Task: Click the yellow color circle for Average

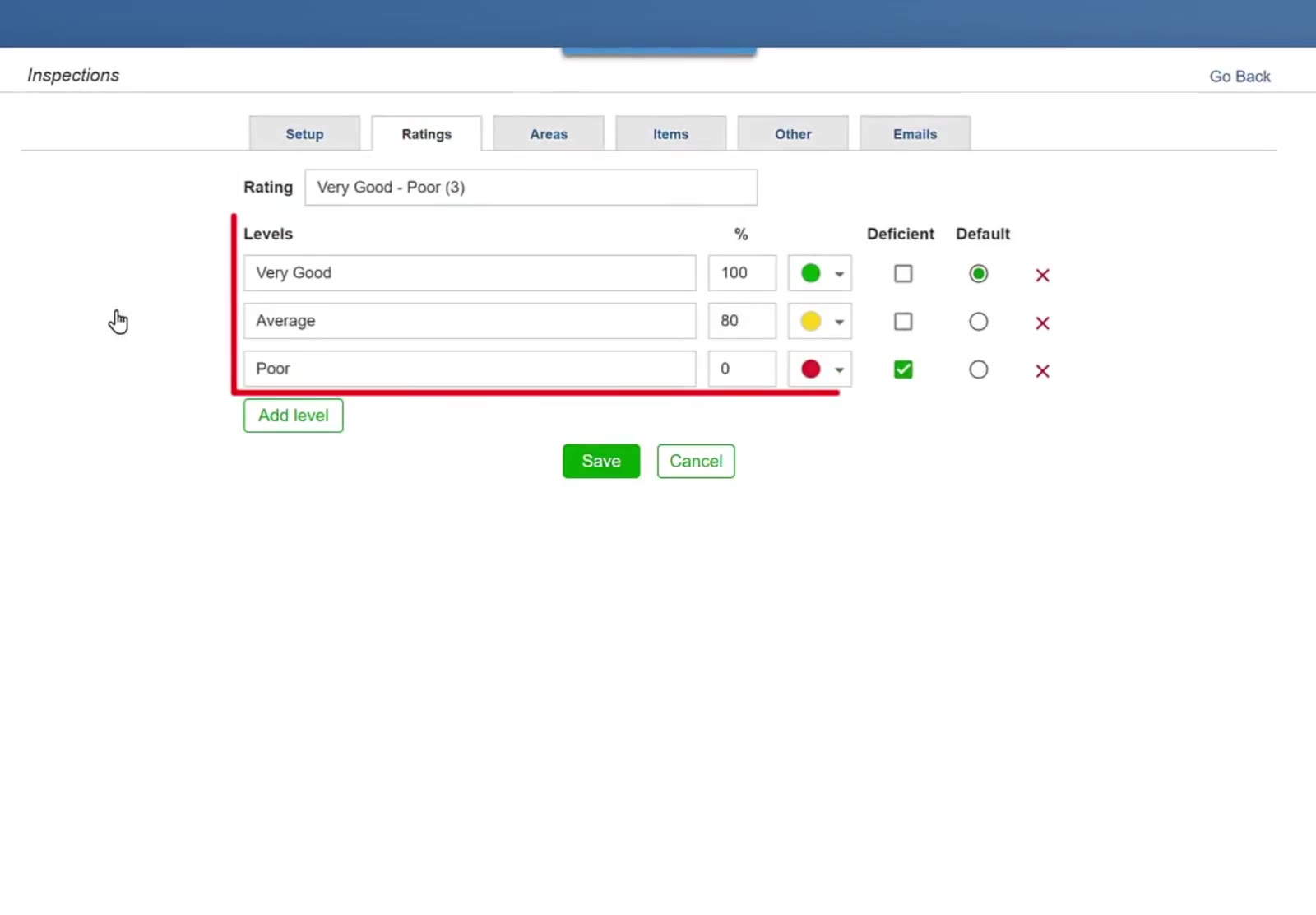Action: coord(810,321)
